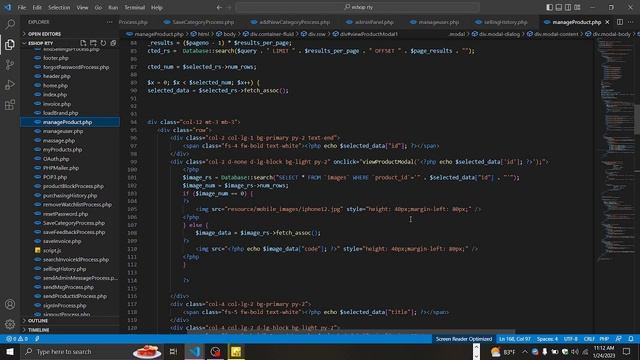Open the Source Control view
Image resolution: width=640 pixels, height=360 pixels.
click(x=10, y=64)
